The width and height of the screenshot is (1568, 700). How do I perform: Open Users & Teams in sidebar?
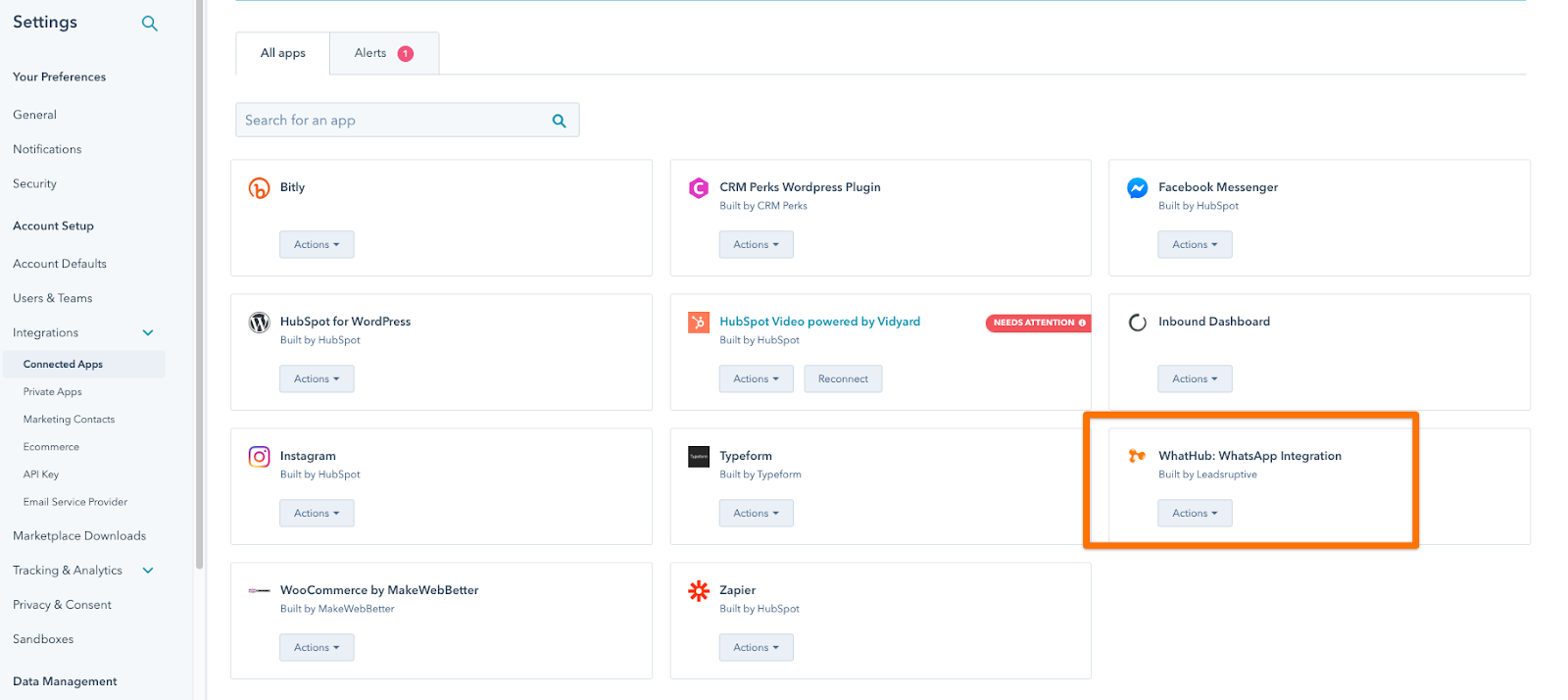pos(53,298)
